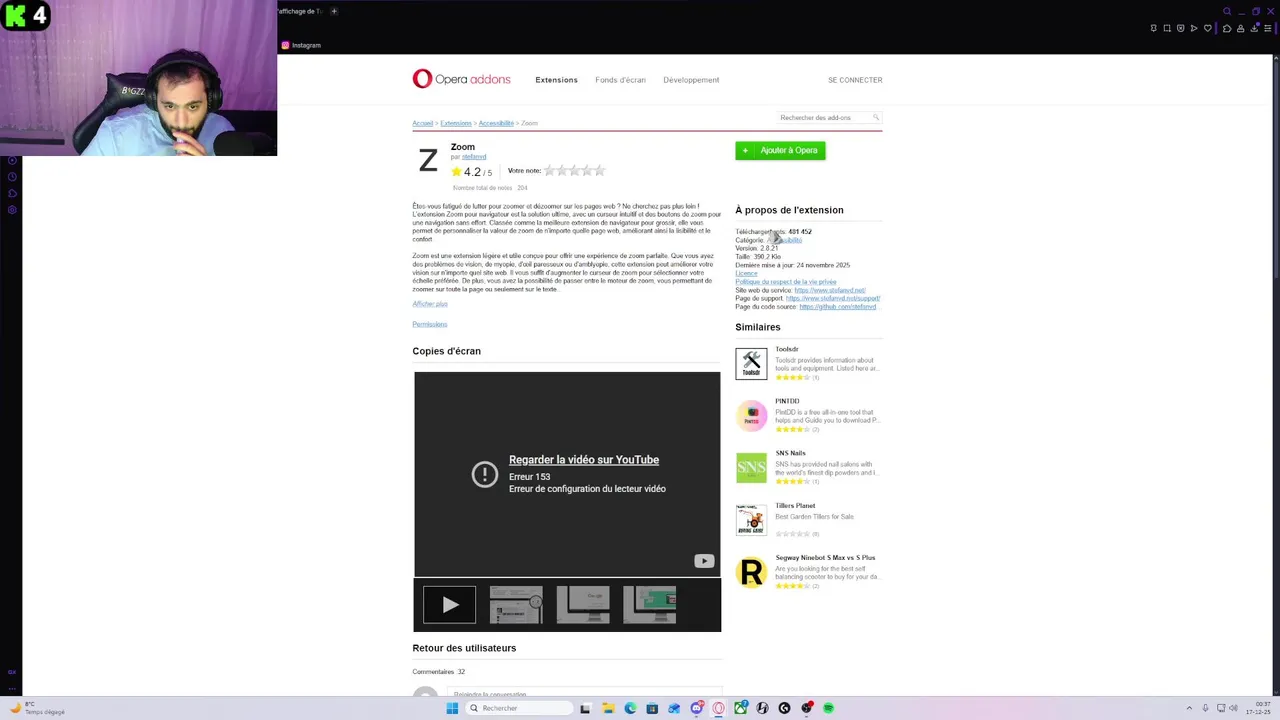The width and height of the screenshot is (1280, 720).
Task: Select the video play thumbnail
Action: coord(449,605)
